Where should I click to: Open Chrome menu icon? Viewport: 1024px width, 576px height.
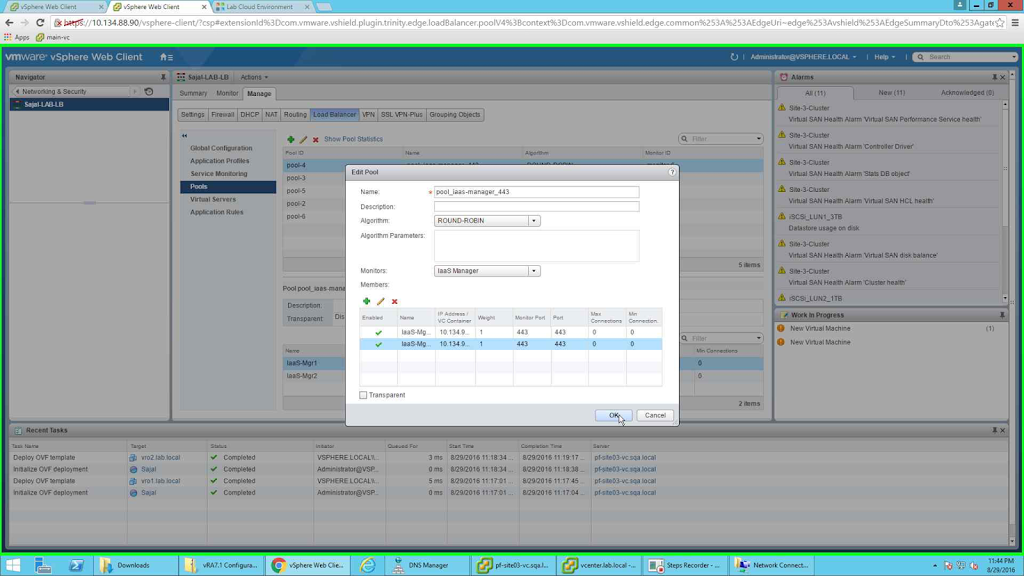[1015, 22]
